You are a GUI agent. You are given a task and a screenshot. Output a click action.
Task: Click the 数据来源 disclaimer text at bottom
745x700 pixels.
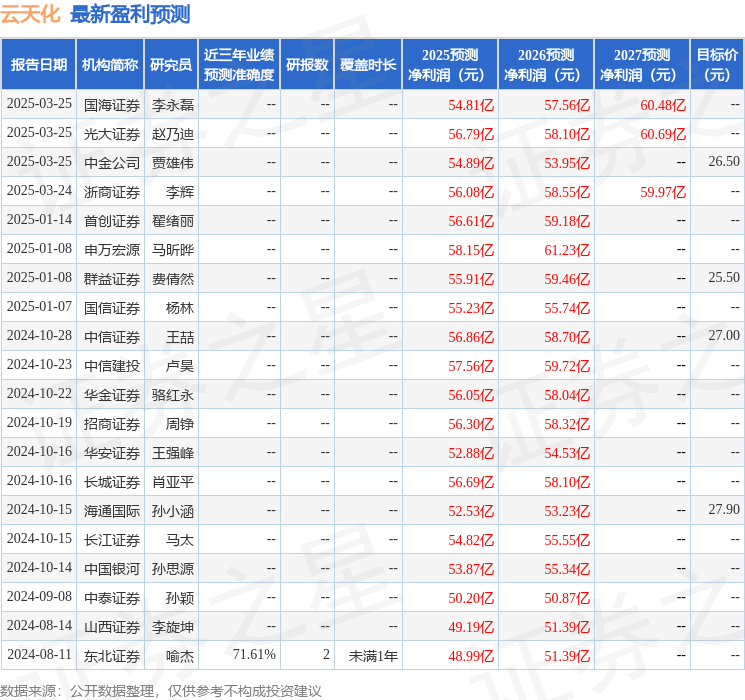[x=161, y=690]
